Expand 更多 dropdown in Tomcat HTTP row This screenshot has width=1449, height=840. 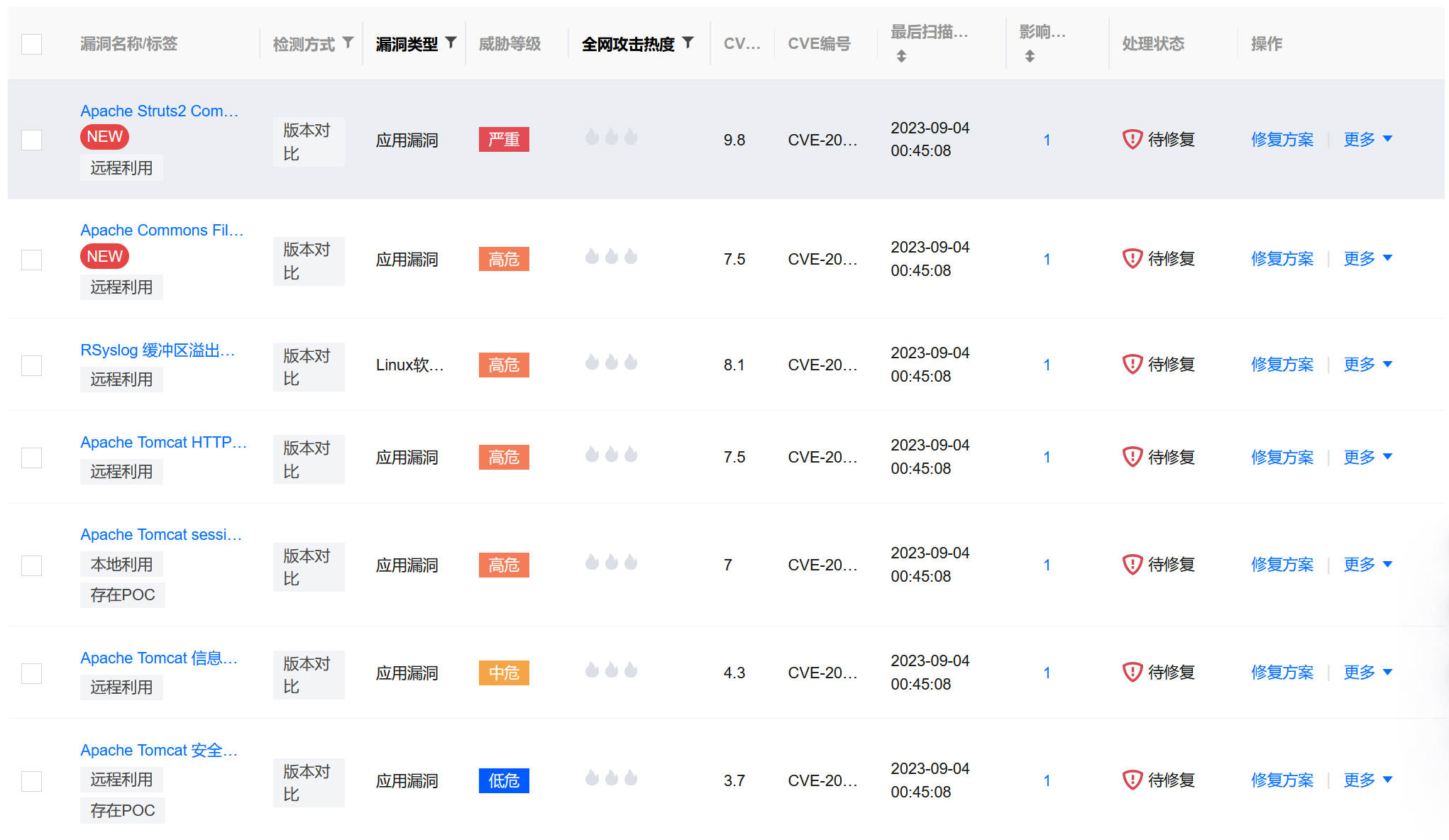tap(1367, 457)
